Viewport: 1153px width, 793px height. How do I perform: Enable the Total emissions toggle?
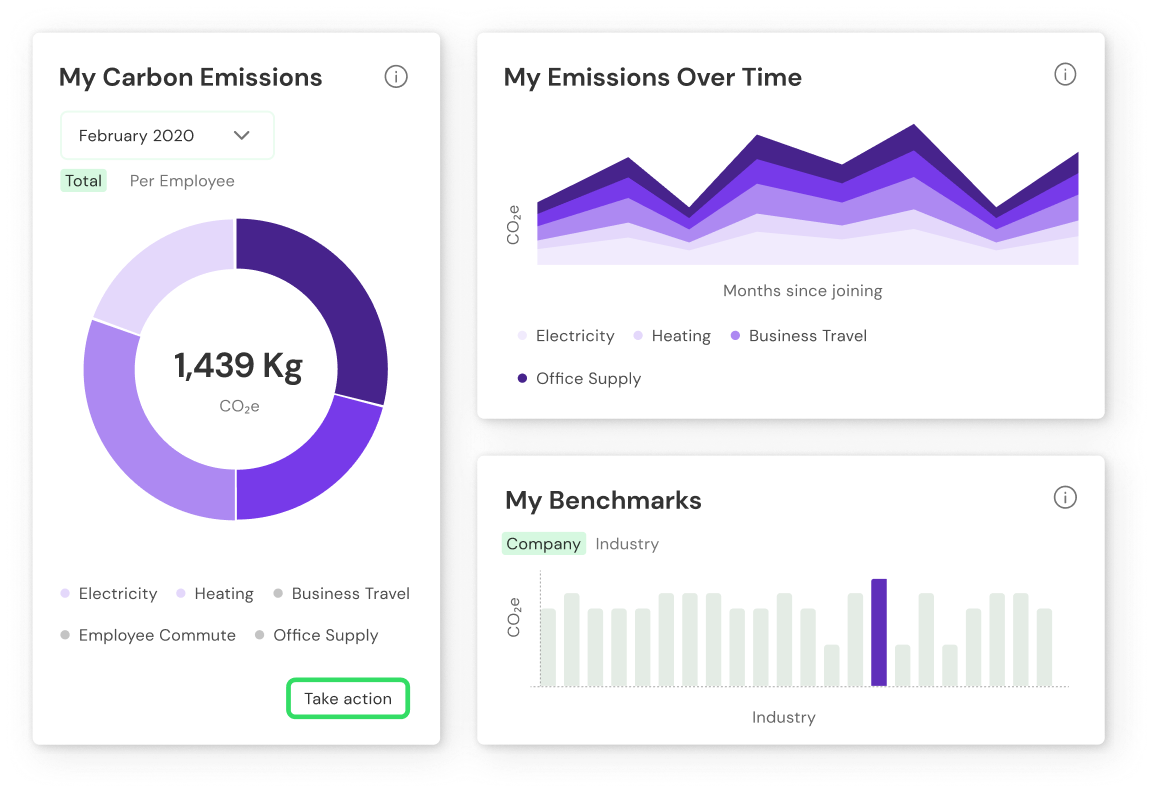point(83,180)
